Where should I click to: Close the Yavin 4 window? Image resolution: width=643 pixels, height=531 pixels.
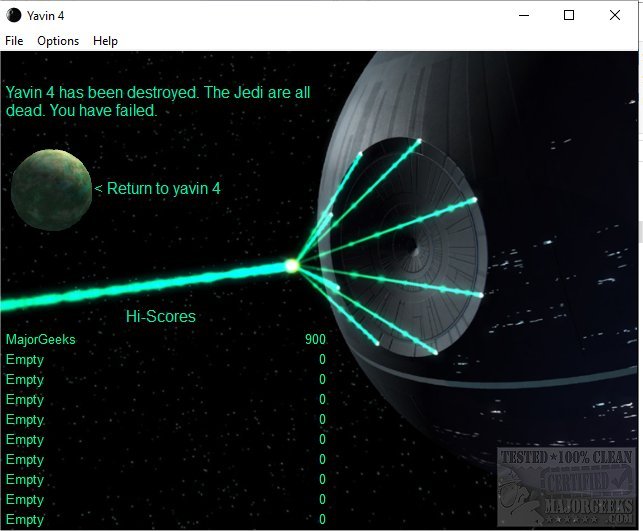[x=615, y=16]
